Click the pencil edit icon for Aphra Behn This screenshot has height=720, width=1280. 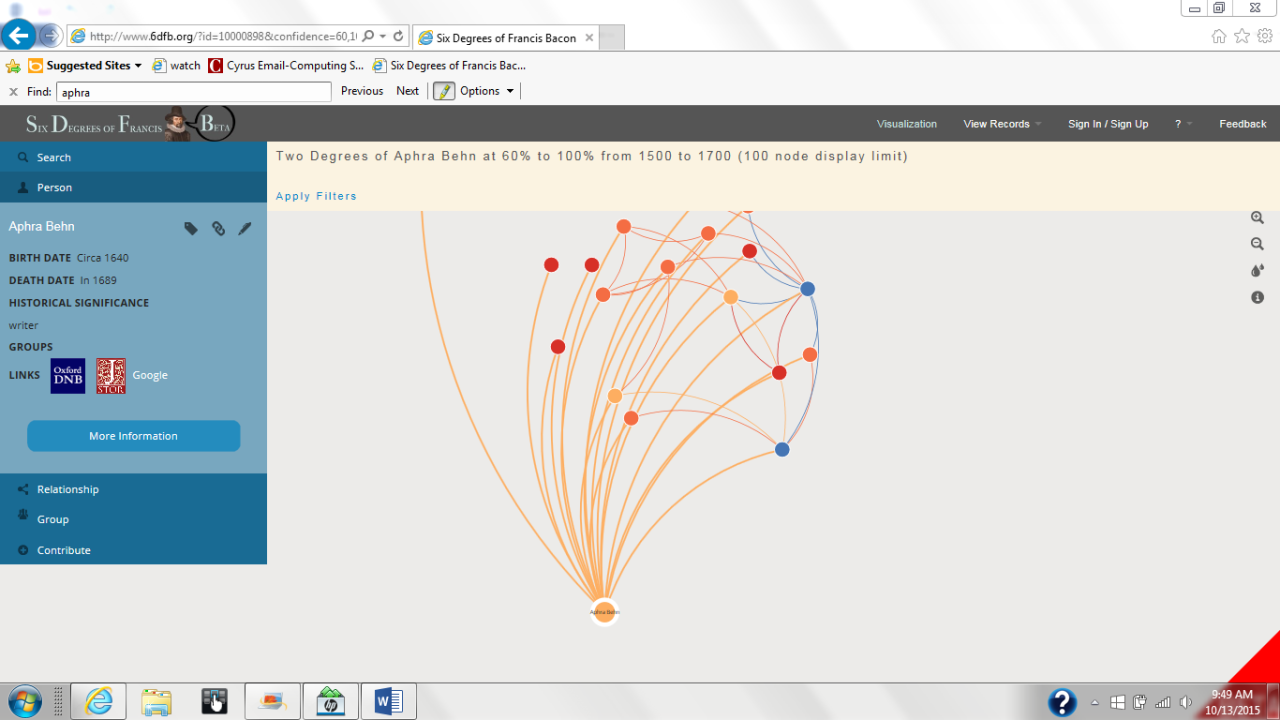(x=245, y=228)
